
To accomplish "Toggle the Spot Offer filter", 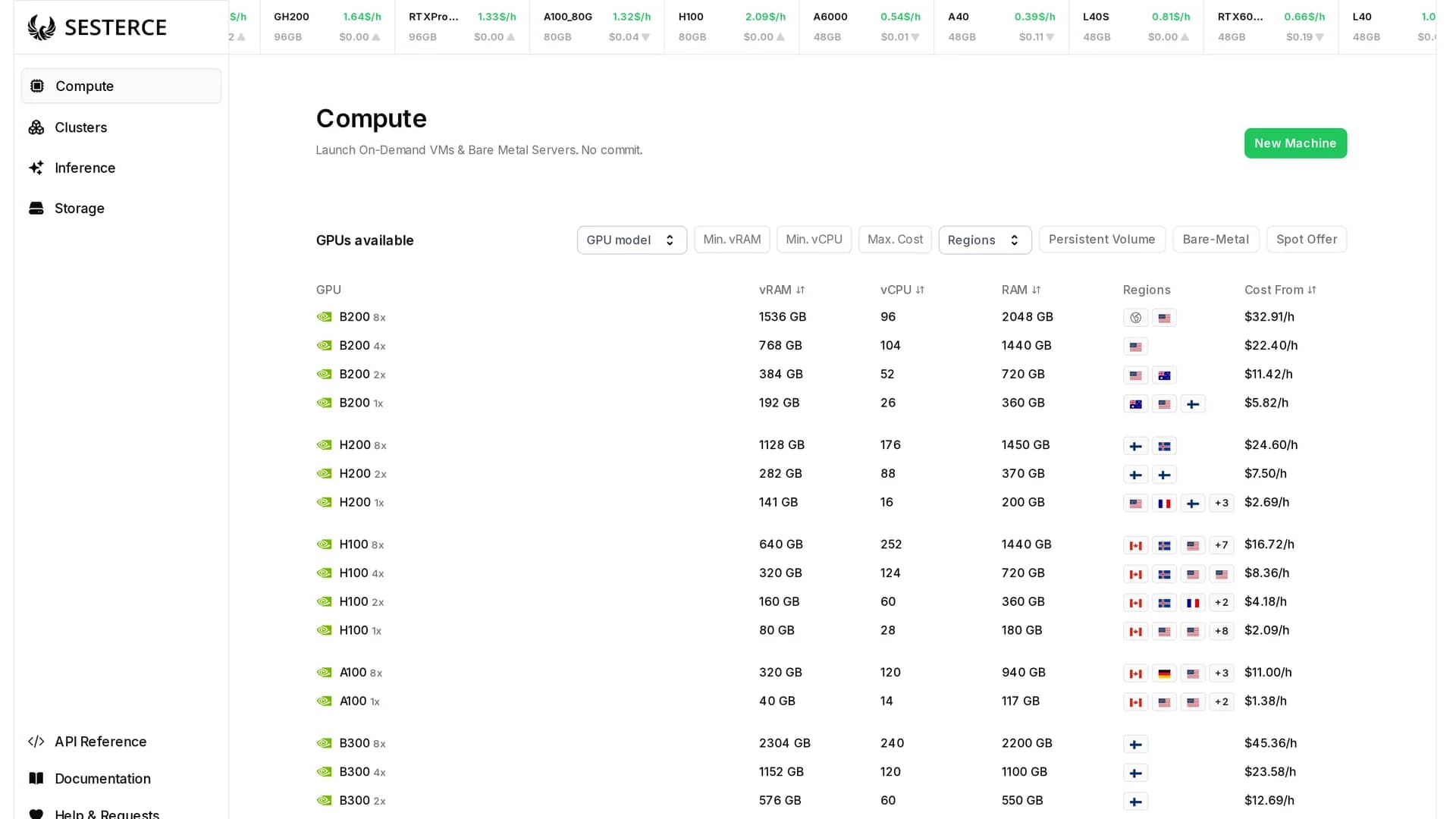I will [1307, 240].
